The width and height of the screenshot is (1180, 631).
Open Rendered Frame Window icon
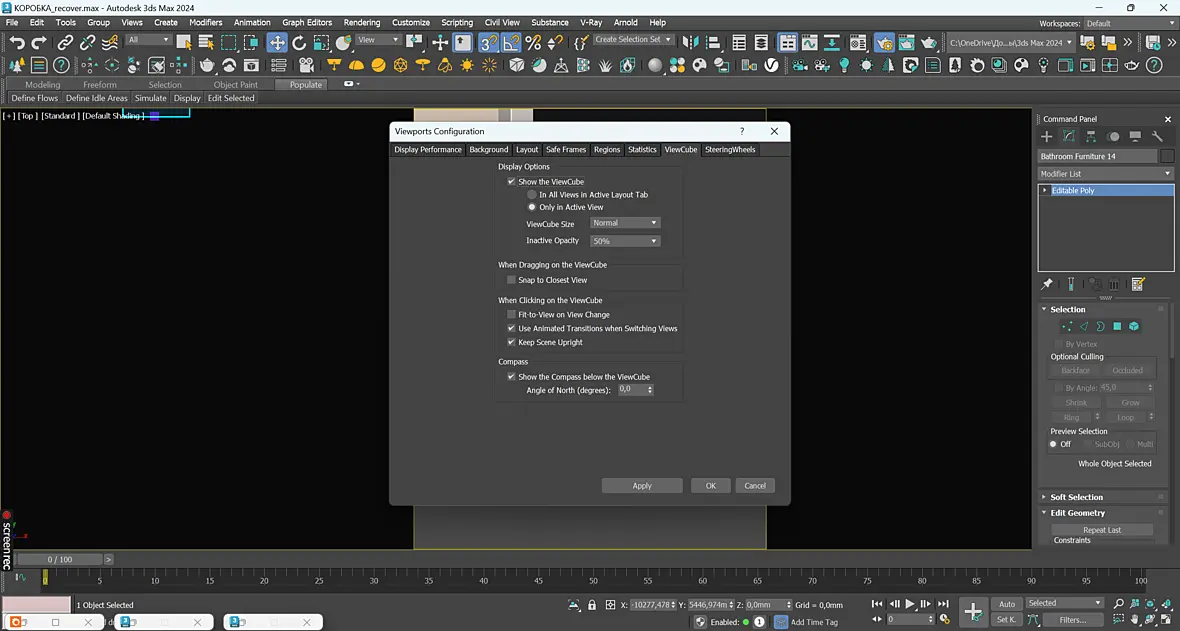[x=906, y=43]
